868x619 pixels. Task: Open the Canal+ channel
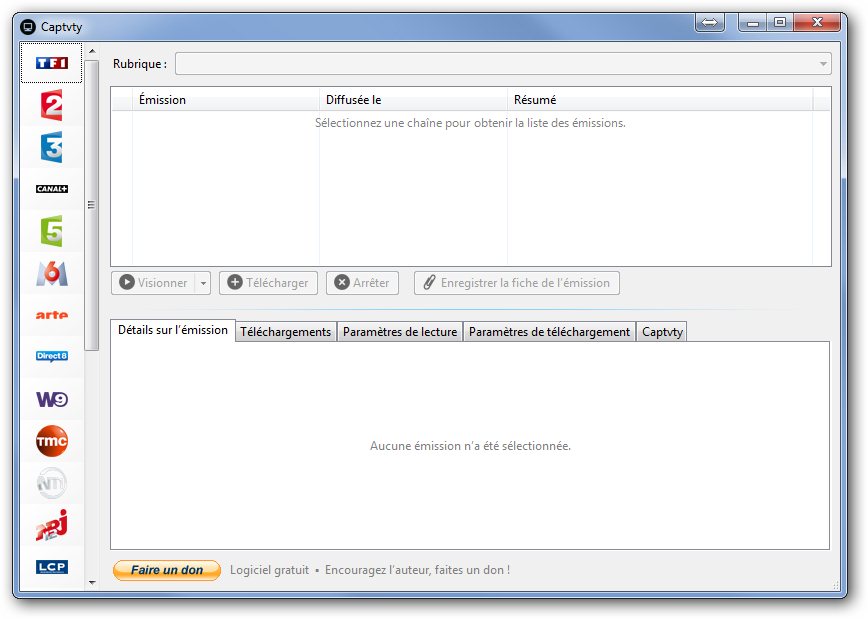click(52, 189)
